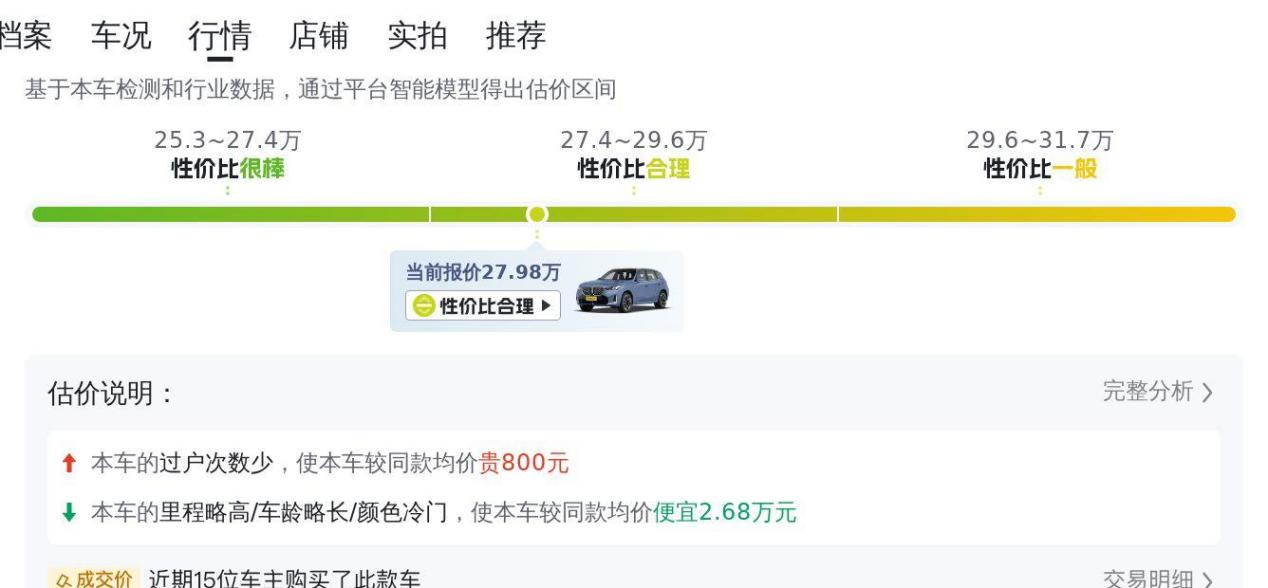1268x588 pixels.
Task: Click the 当前报价27.98万 price text
Action: [483, 272]
